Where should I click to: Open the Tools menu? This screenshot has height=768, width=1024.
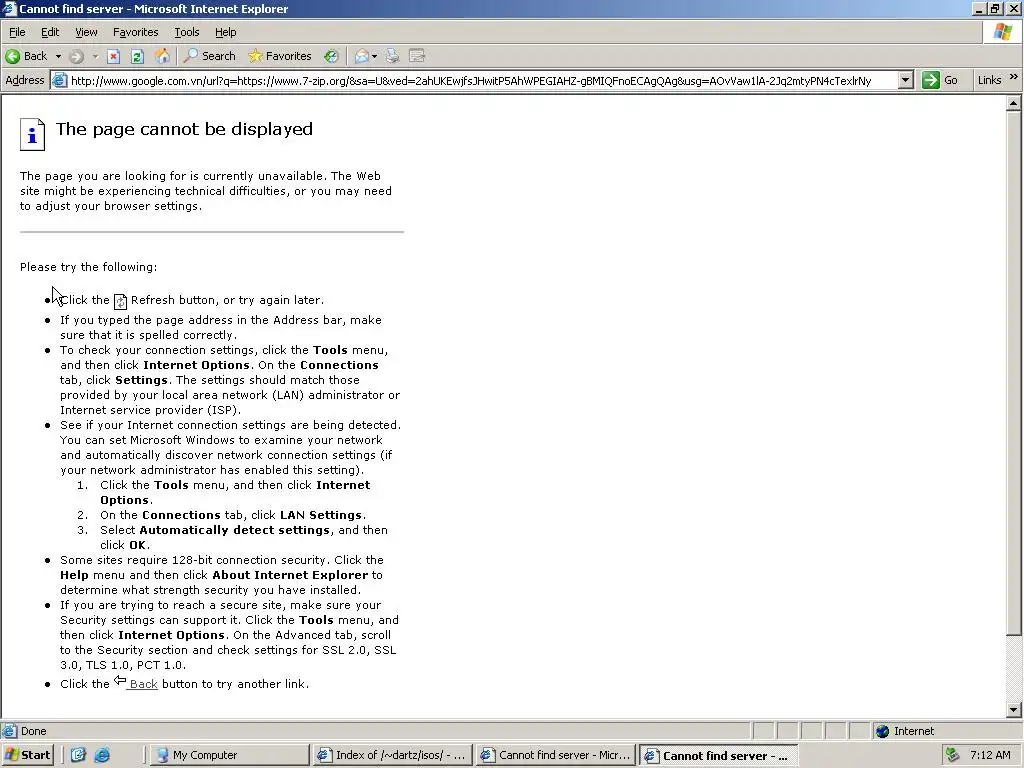[x=186, y=32]
